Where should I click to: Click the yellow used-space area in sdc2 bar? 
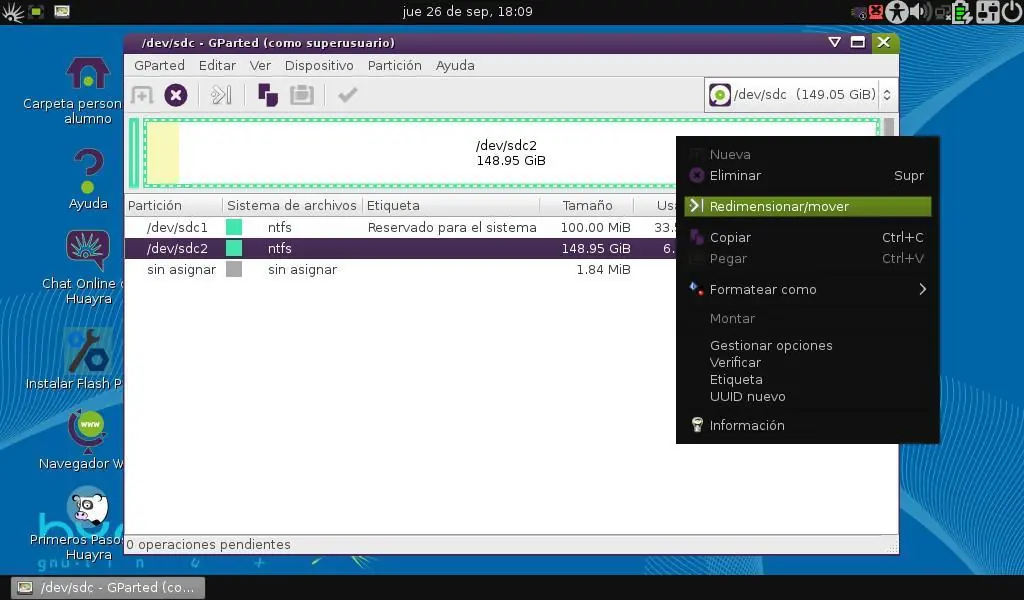163,153
